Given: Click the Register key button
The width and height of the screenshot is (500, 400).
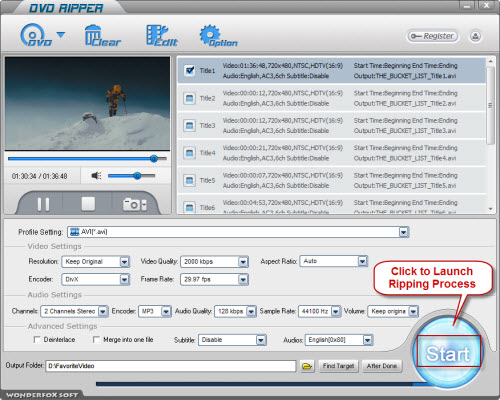Looking at the screenshot, I should (432, 36).
